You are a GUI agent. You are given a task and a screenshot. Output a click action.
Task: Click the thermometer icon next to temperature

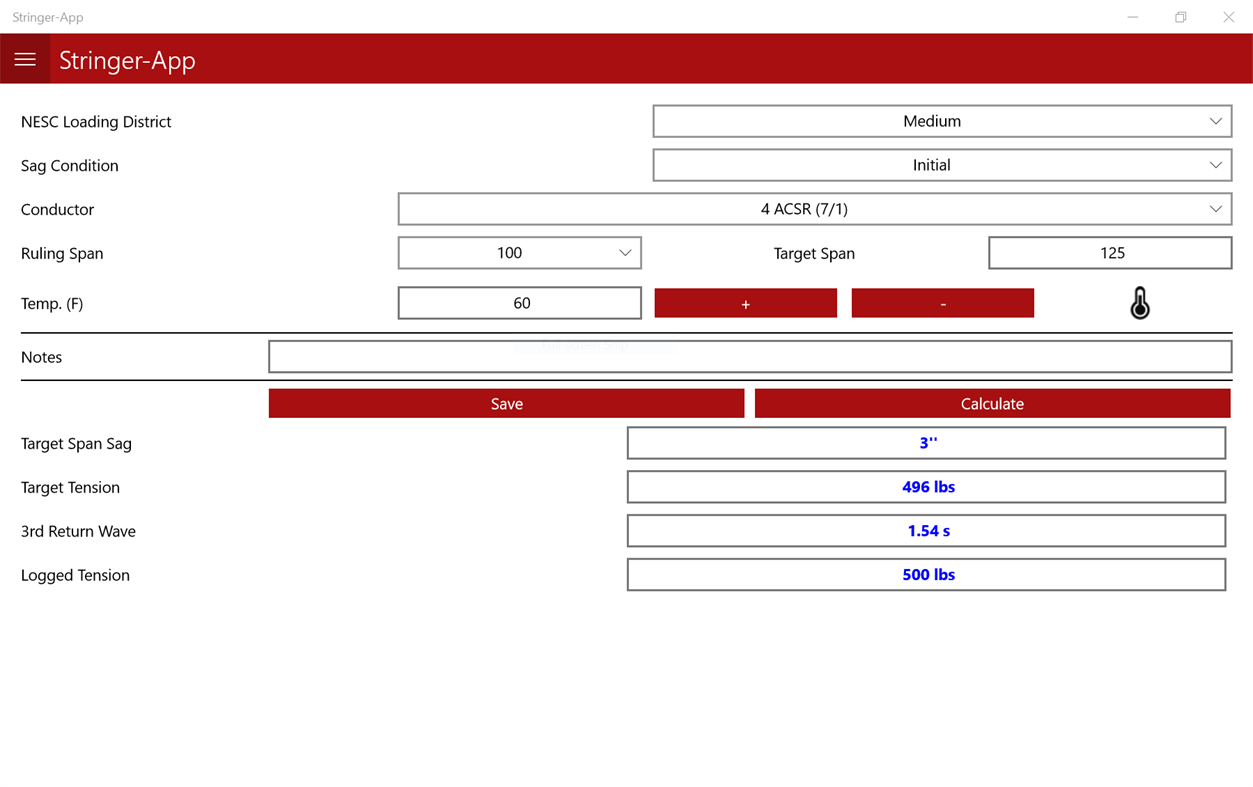point(1139,302)
